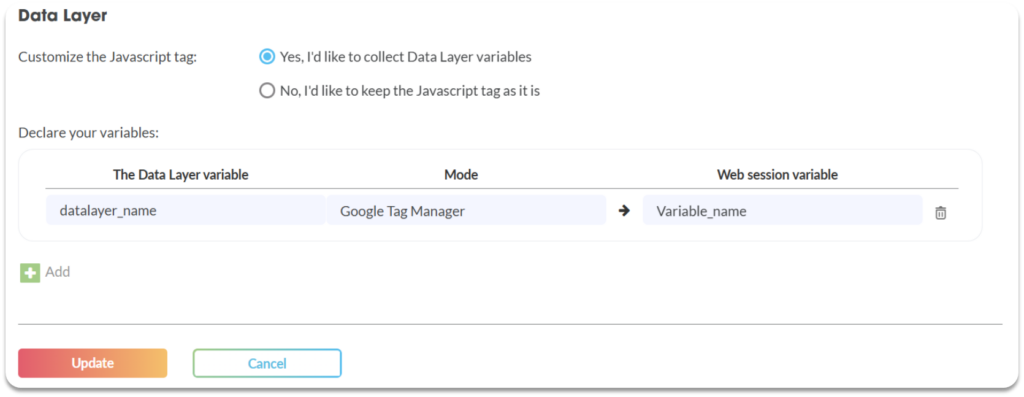
Task: Click the Web session variable column header
Action: (777, 174)
